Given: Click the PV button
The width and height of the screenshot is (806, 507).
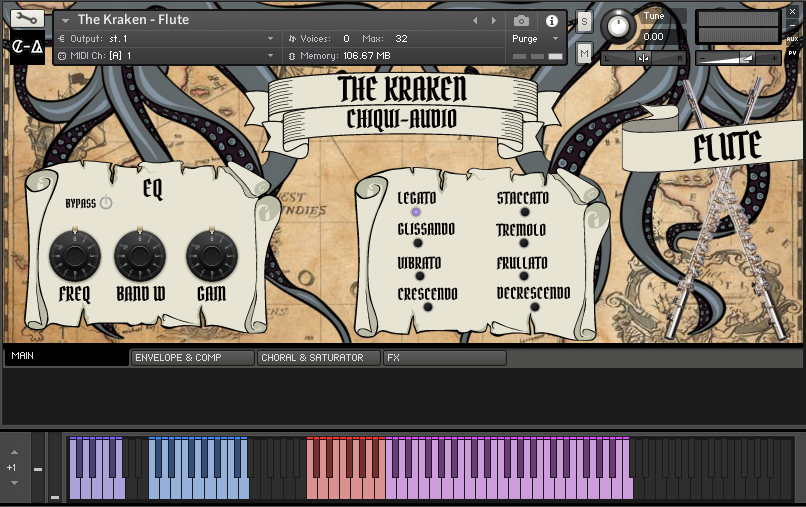Looking at the screenshot, I should [x=792, y=53].
